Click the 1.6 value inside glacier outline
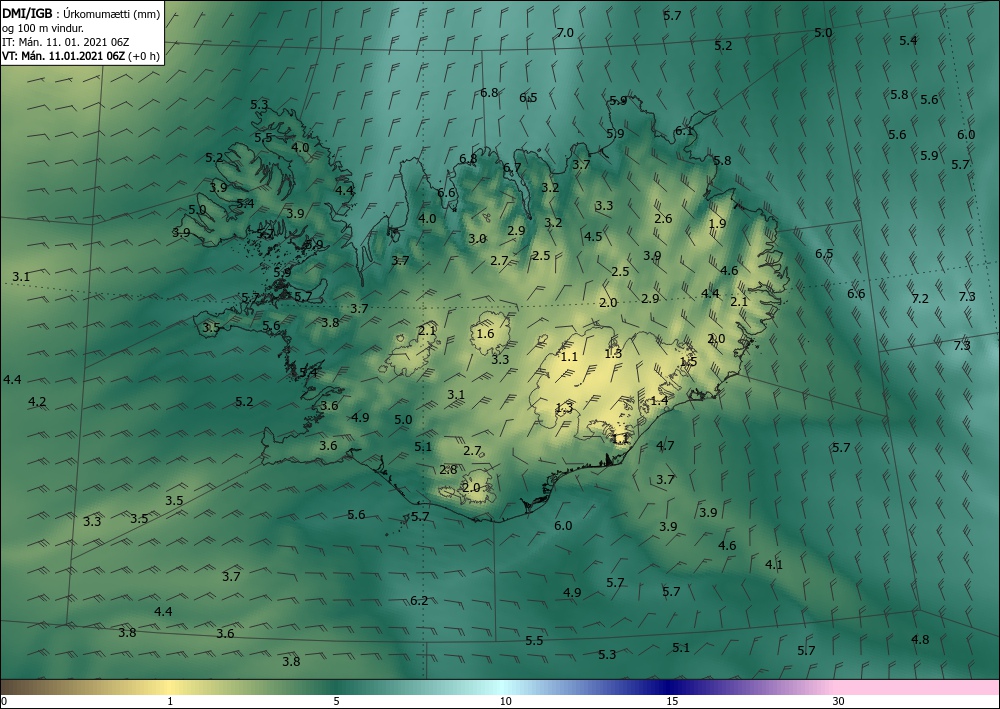This screenshot has height=709, width=1000. (485, 333)
